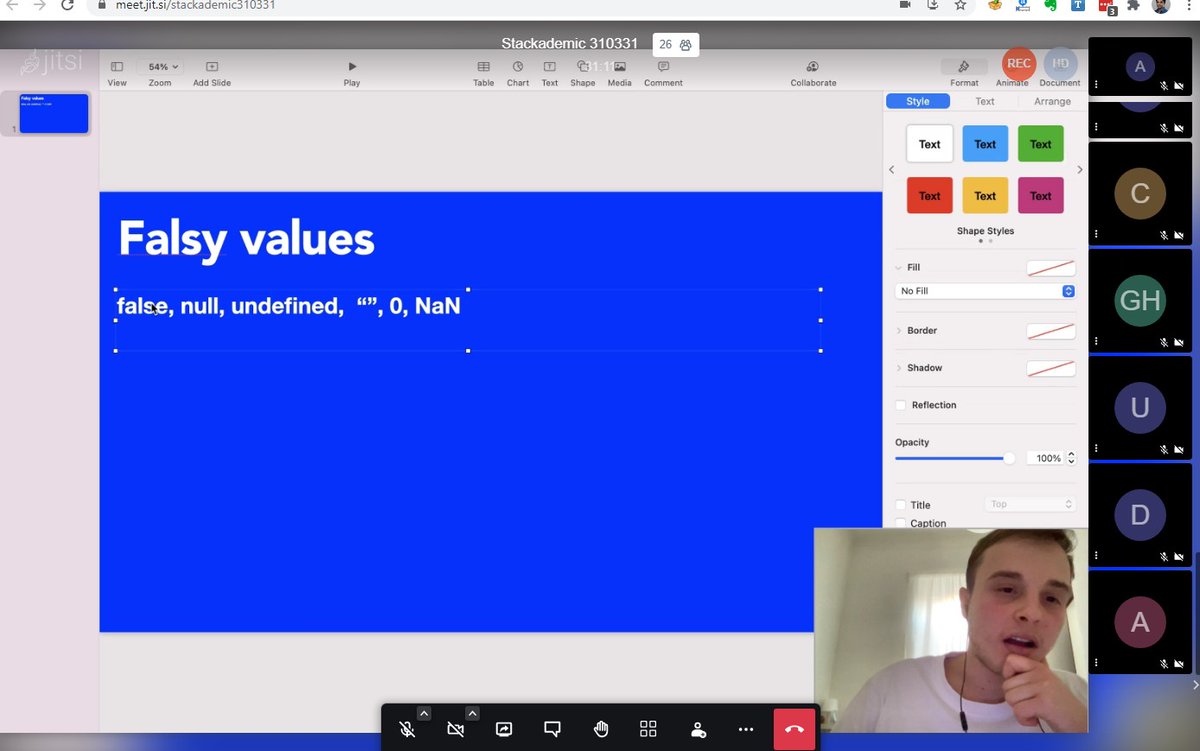Screen dimensions: 1200x751
Task: Click the HD video quality indicator
Action: [1060, 63]
